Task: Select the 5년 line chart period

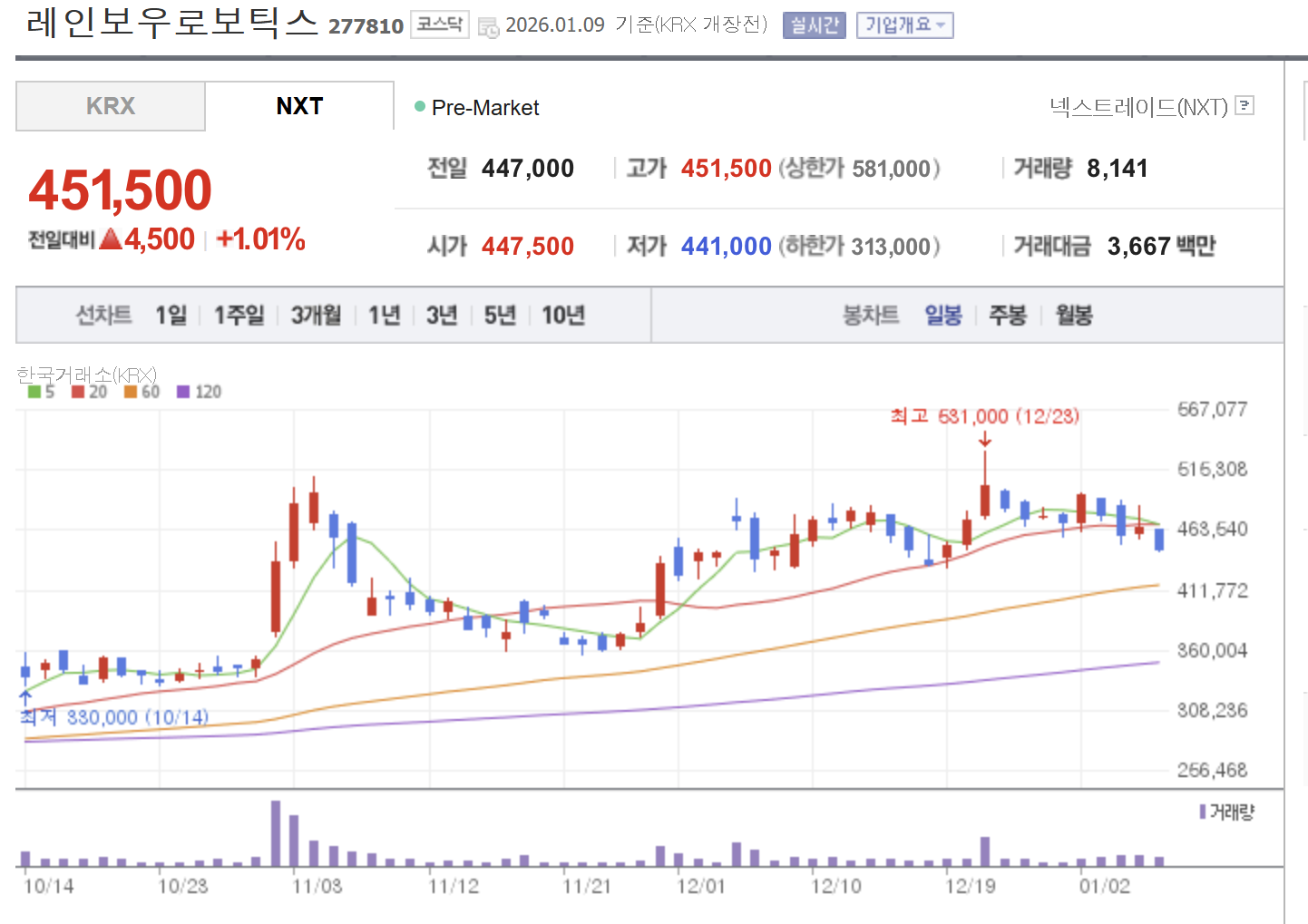Action: coord(500,315)
